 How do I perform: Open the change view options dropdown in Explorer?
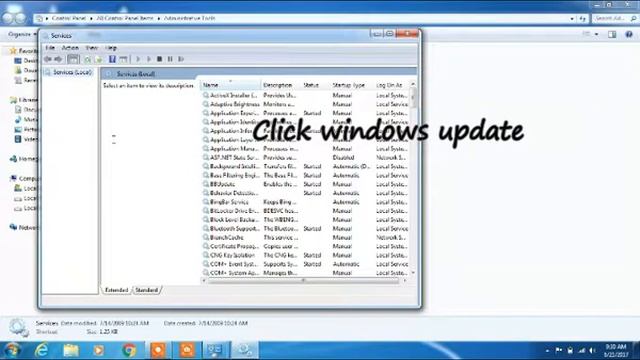[x=597, y=35]
